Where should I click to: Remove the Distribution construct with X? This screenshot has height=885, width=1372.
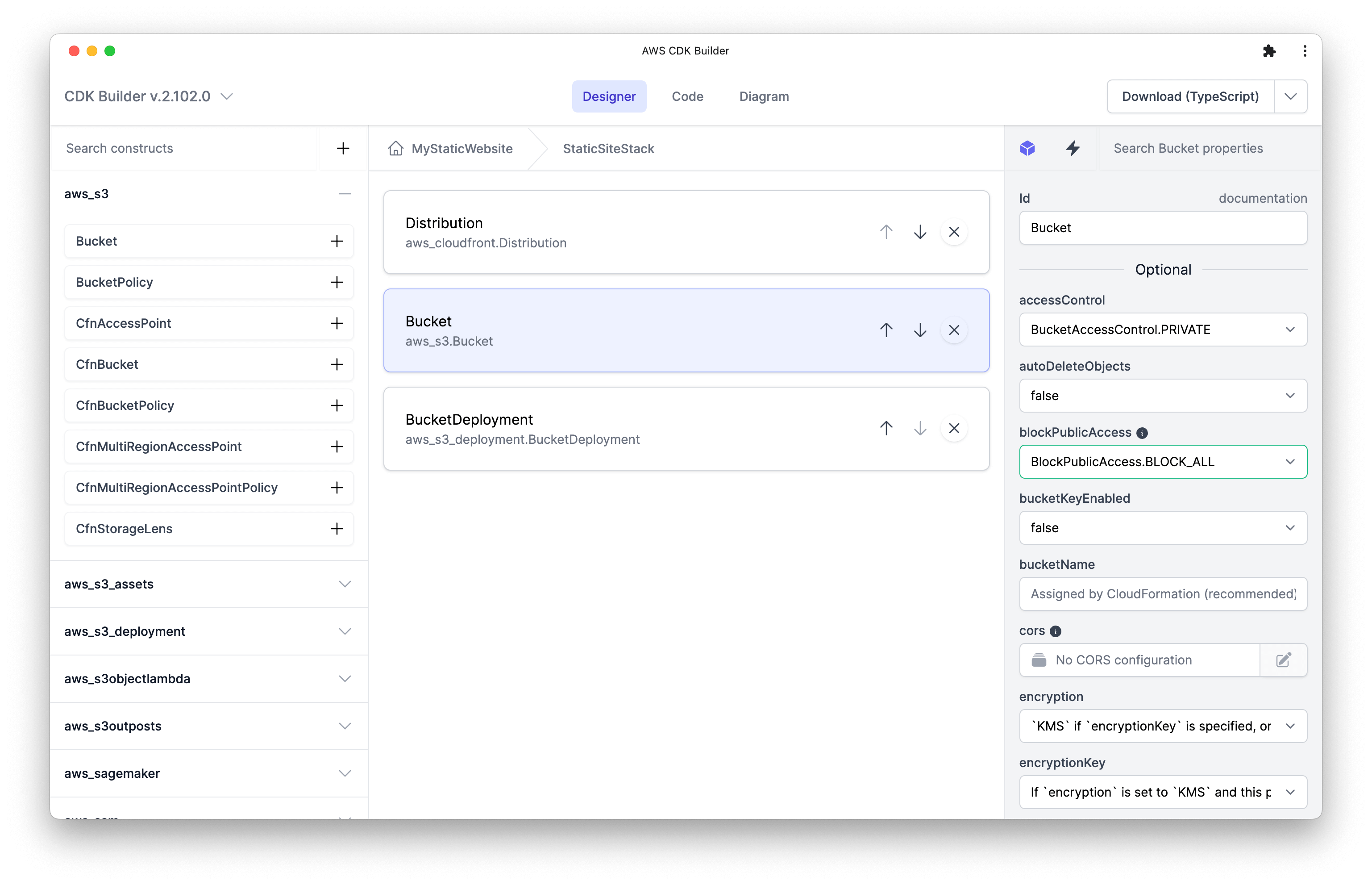pos(953,232)
